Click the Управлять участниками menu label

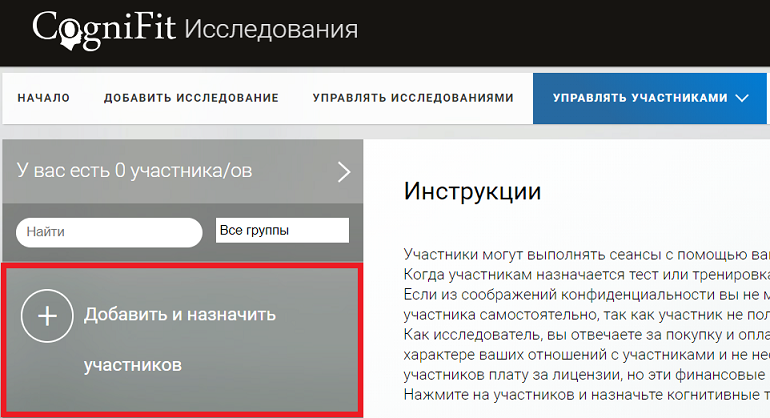tap(640, 98)
